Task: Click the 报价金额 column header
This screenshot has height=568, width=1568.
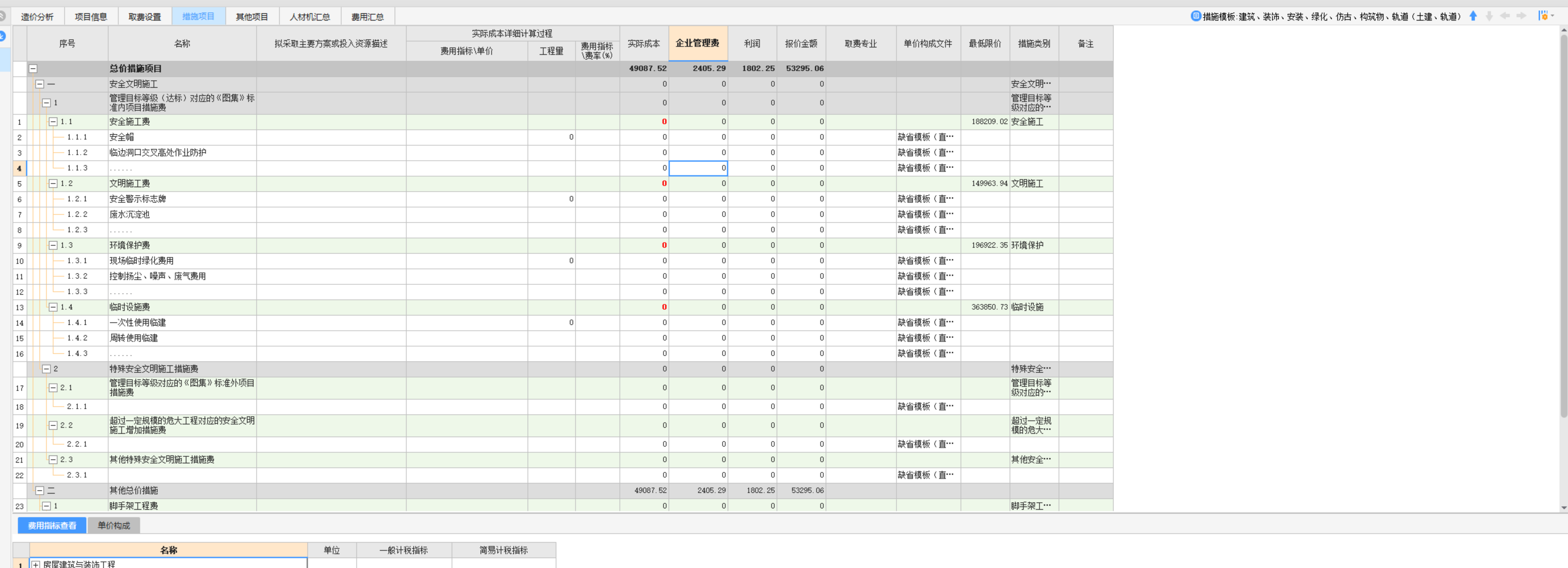Action: coord(801,43)
